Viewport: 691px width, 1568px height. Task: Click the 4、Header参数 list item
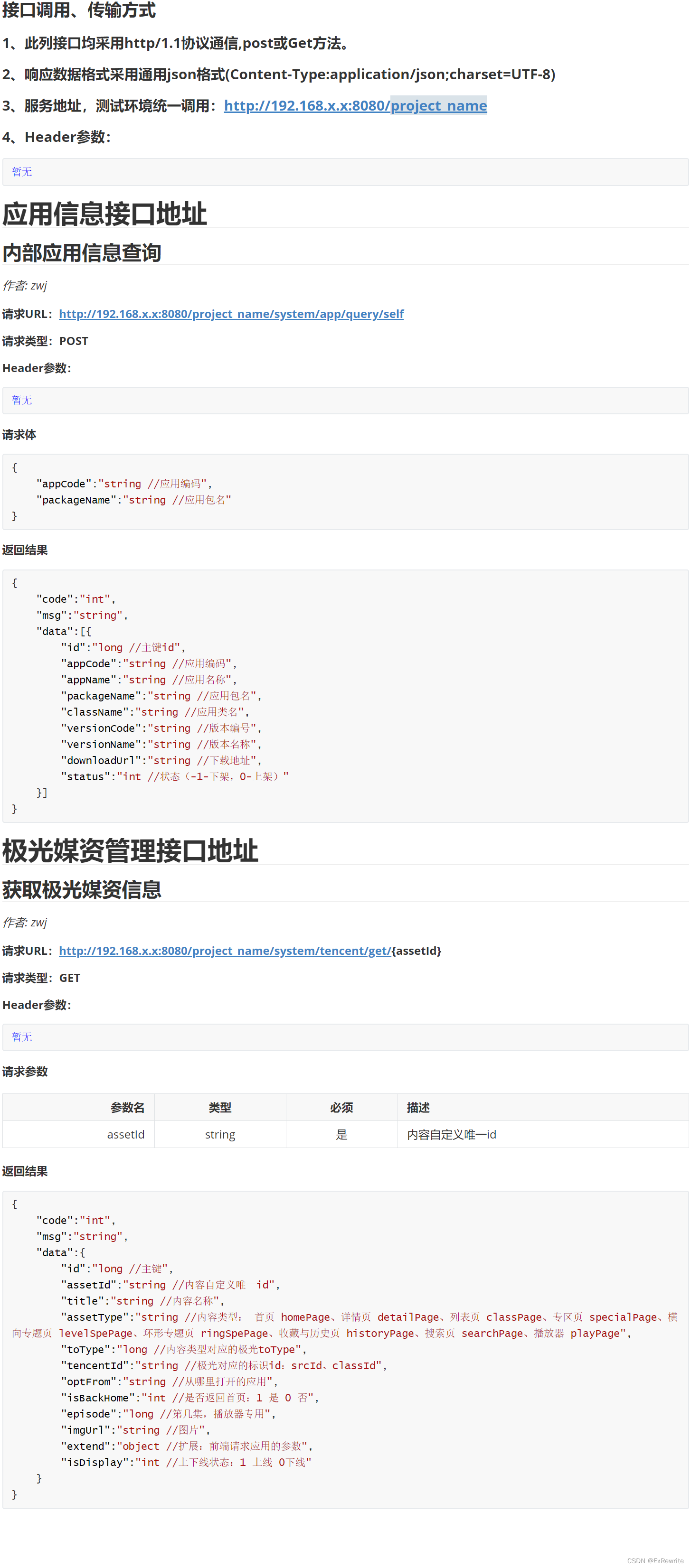(57, 137)
